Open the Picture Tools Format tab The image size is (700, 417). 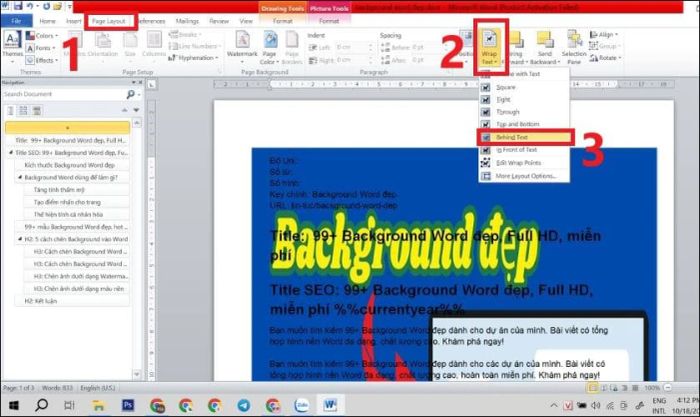(329, 21)
